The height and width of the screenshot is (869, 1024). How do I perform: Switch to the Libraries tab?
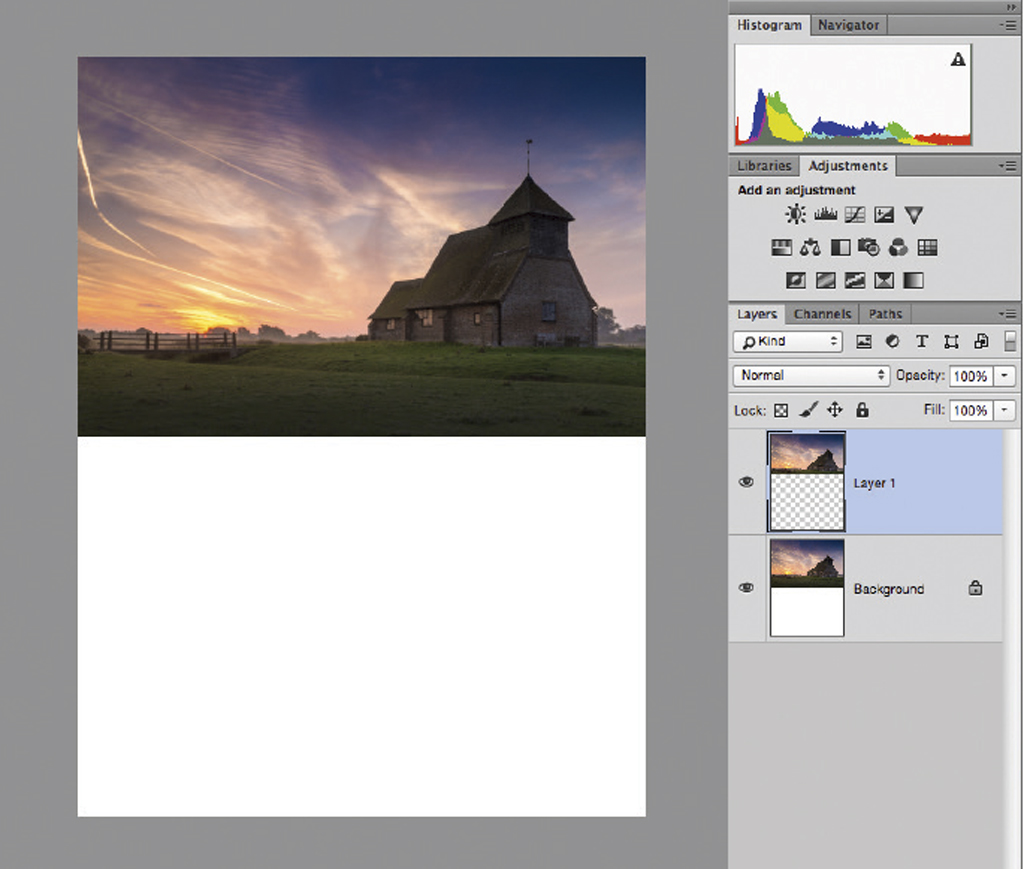(764, 166)
